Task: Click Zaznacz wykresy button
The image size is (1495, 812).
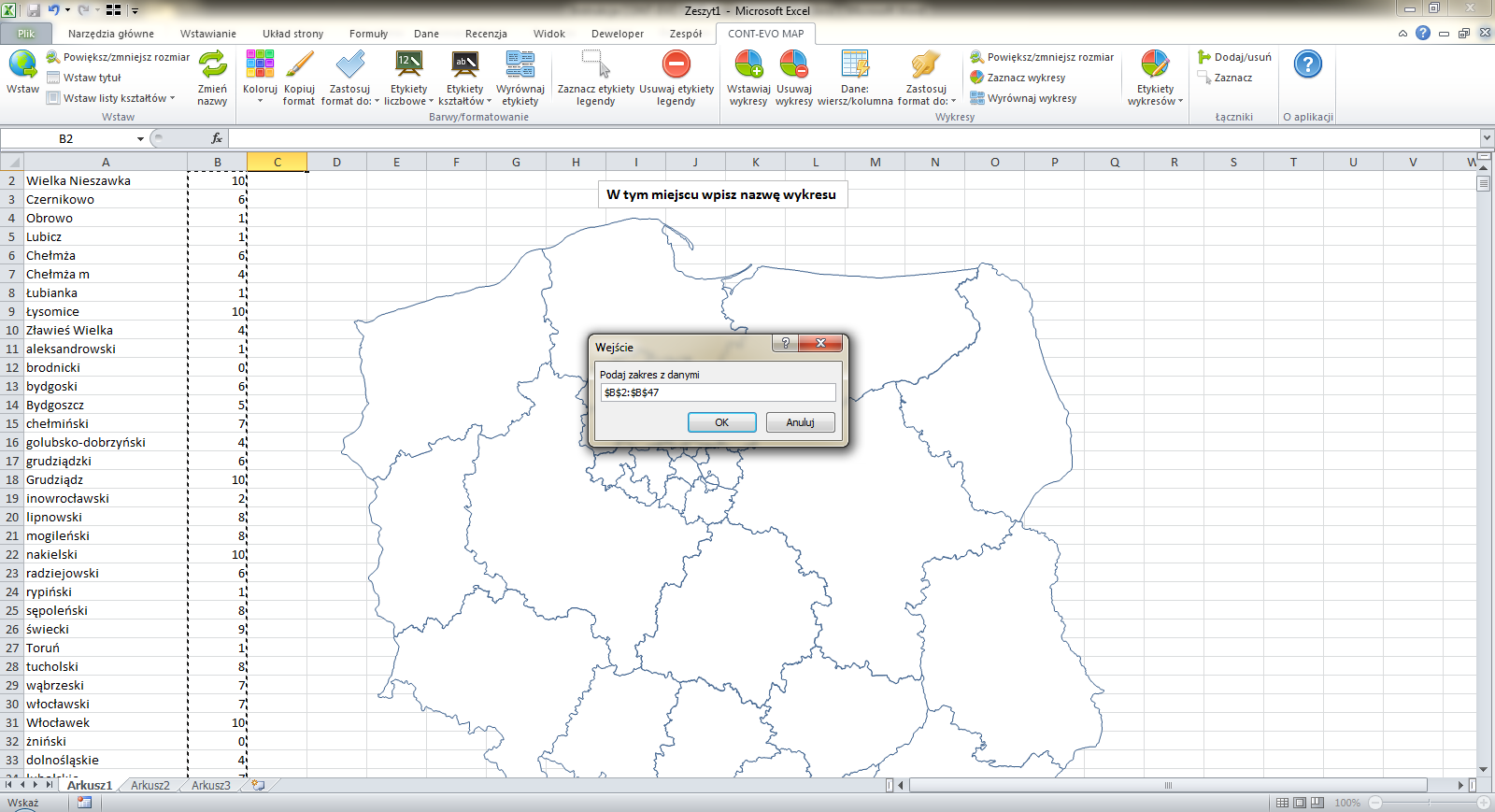Action: 1018,78
